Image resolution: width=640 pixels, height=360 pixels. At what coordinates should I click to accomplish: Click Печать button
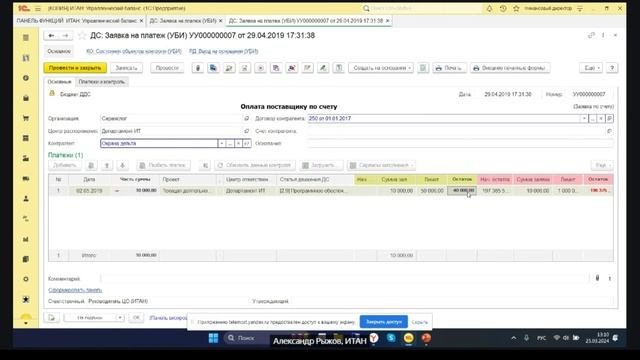(449, 68)
